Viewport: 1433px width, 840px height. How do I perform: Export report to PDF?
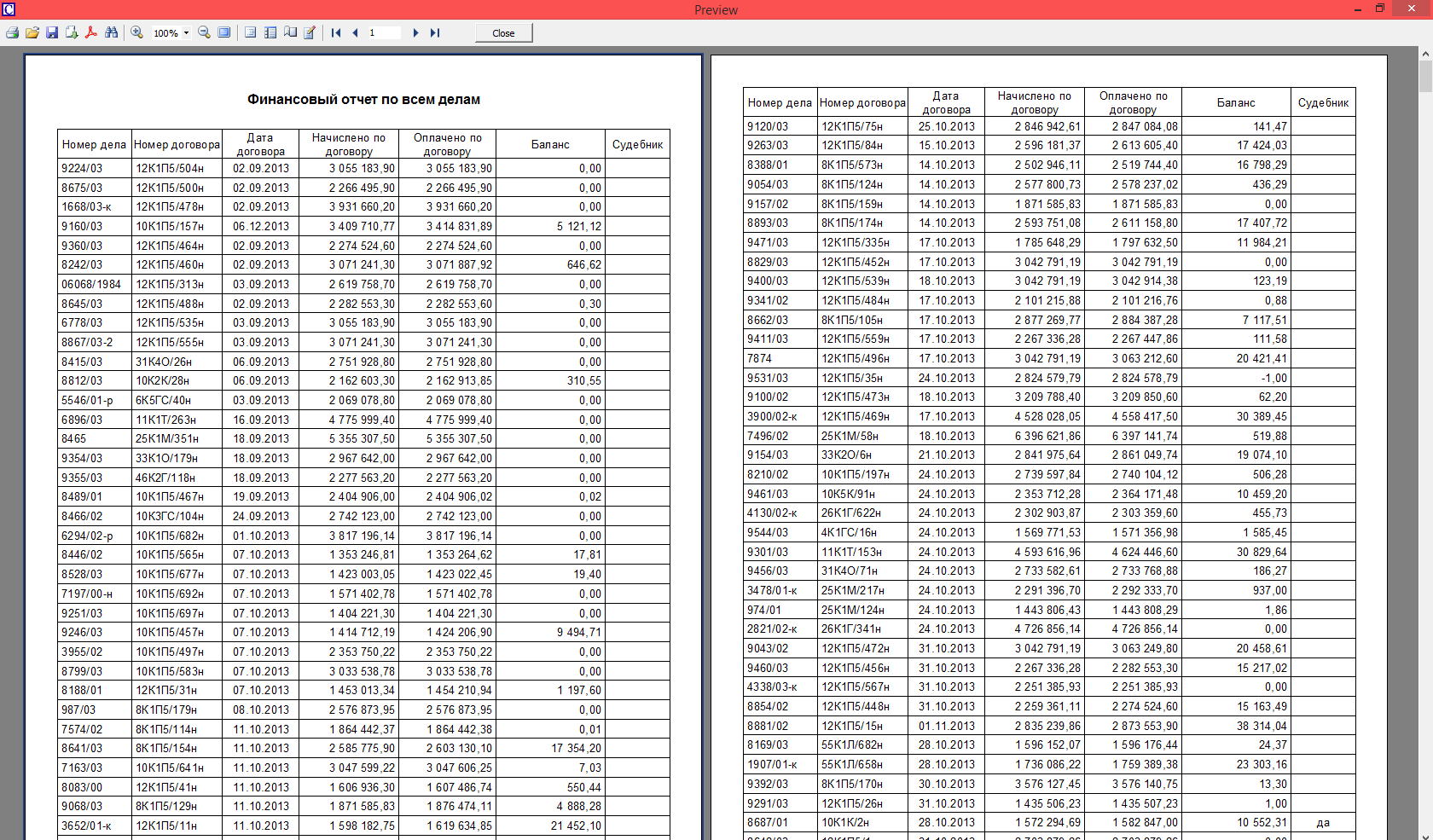click(91, 33)
